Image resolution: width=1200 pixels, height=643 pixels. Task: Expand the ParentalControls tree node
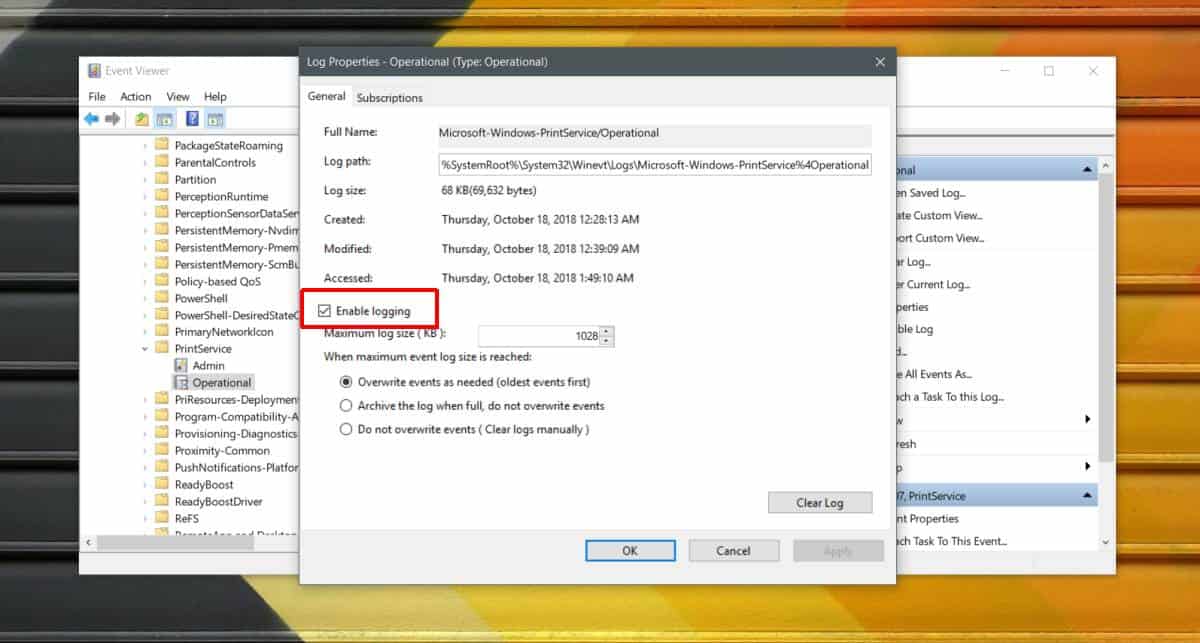[145, 162]
